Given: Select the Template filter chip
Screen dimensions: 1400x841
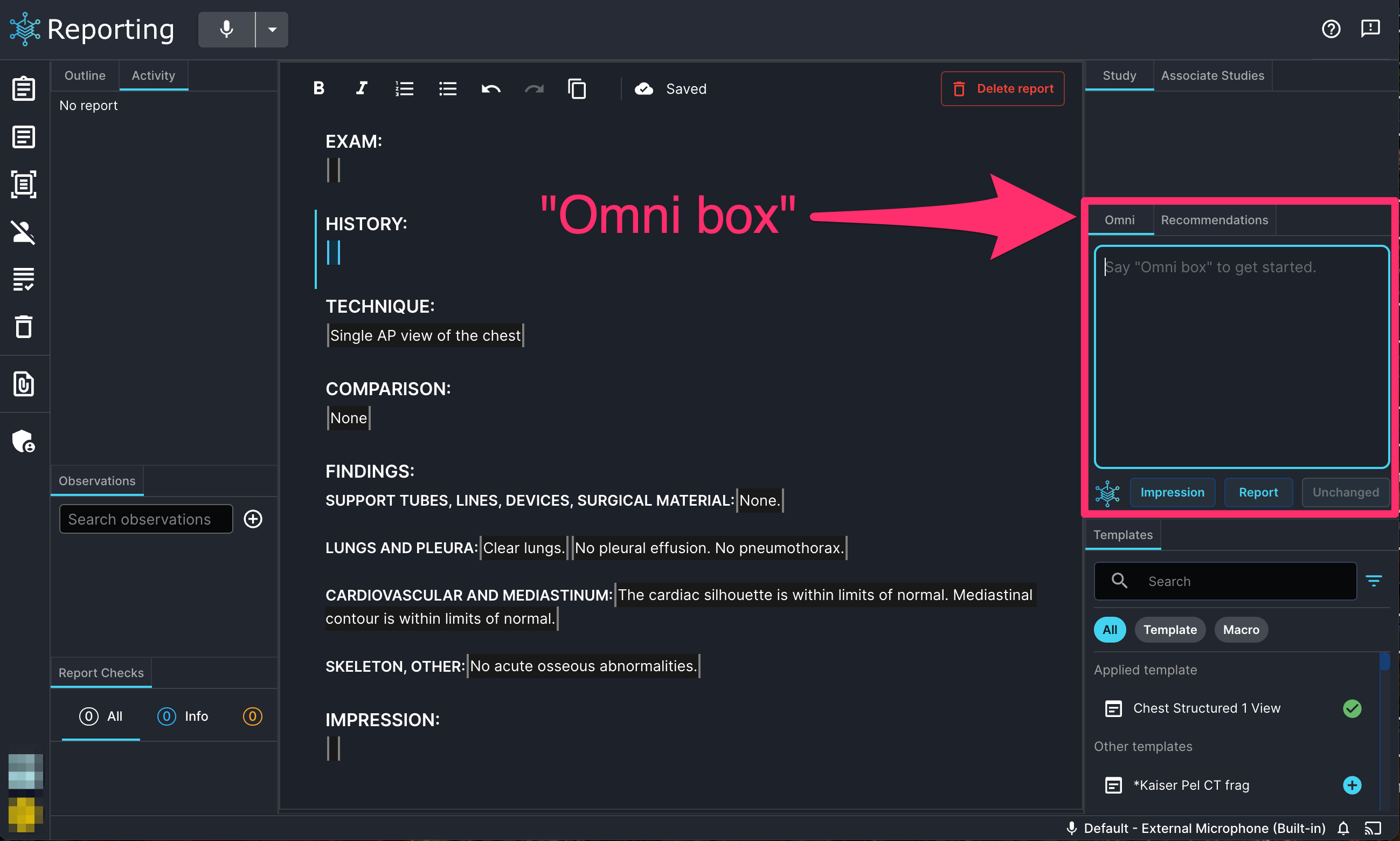Looking at the screenshot, I should [x=1170, y=630].
